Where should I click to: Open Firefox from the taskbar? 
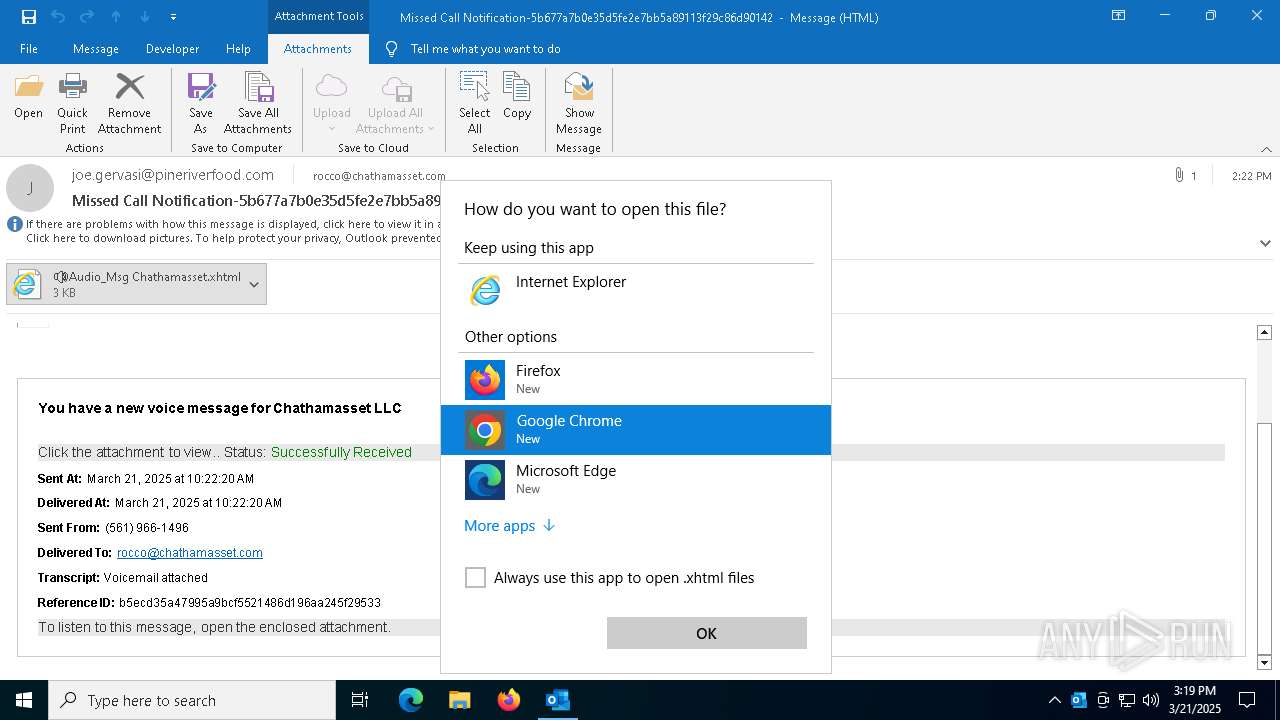coord(508,700)
